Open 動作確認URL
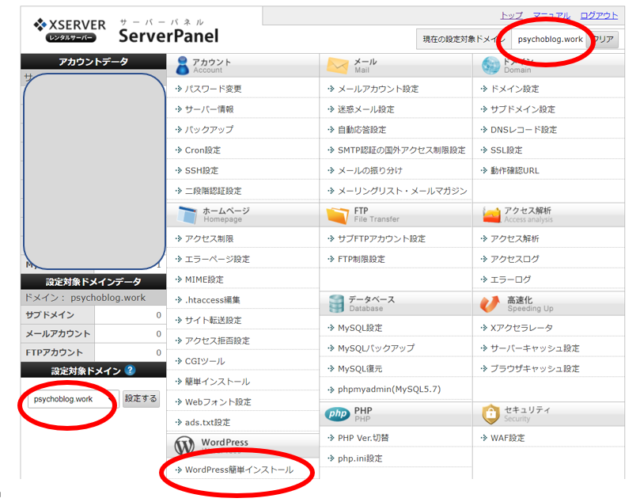The width and height of the screenshot is (640, 502). (x=514, y=171)
